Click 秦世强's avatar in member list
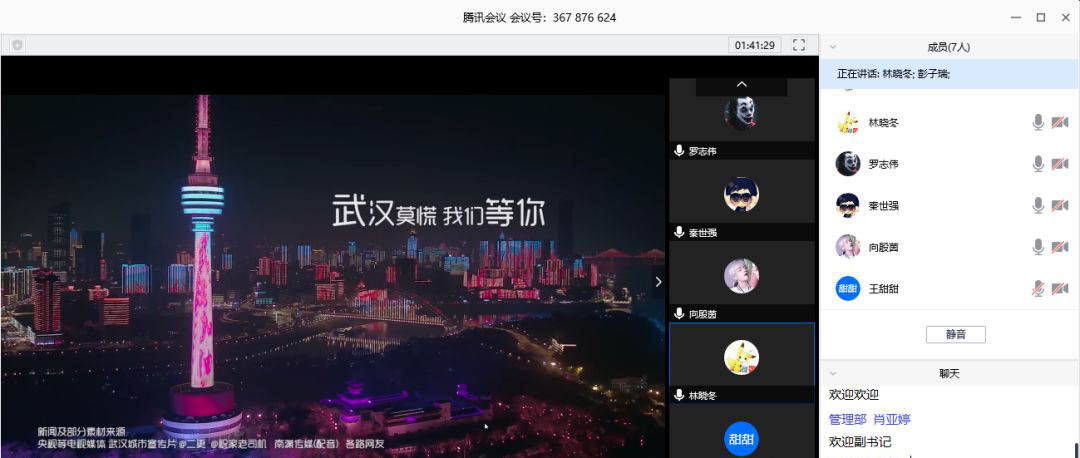1080x458 pixels. click(848, 205)
